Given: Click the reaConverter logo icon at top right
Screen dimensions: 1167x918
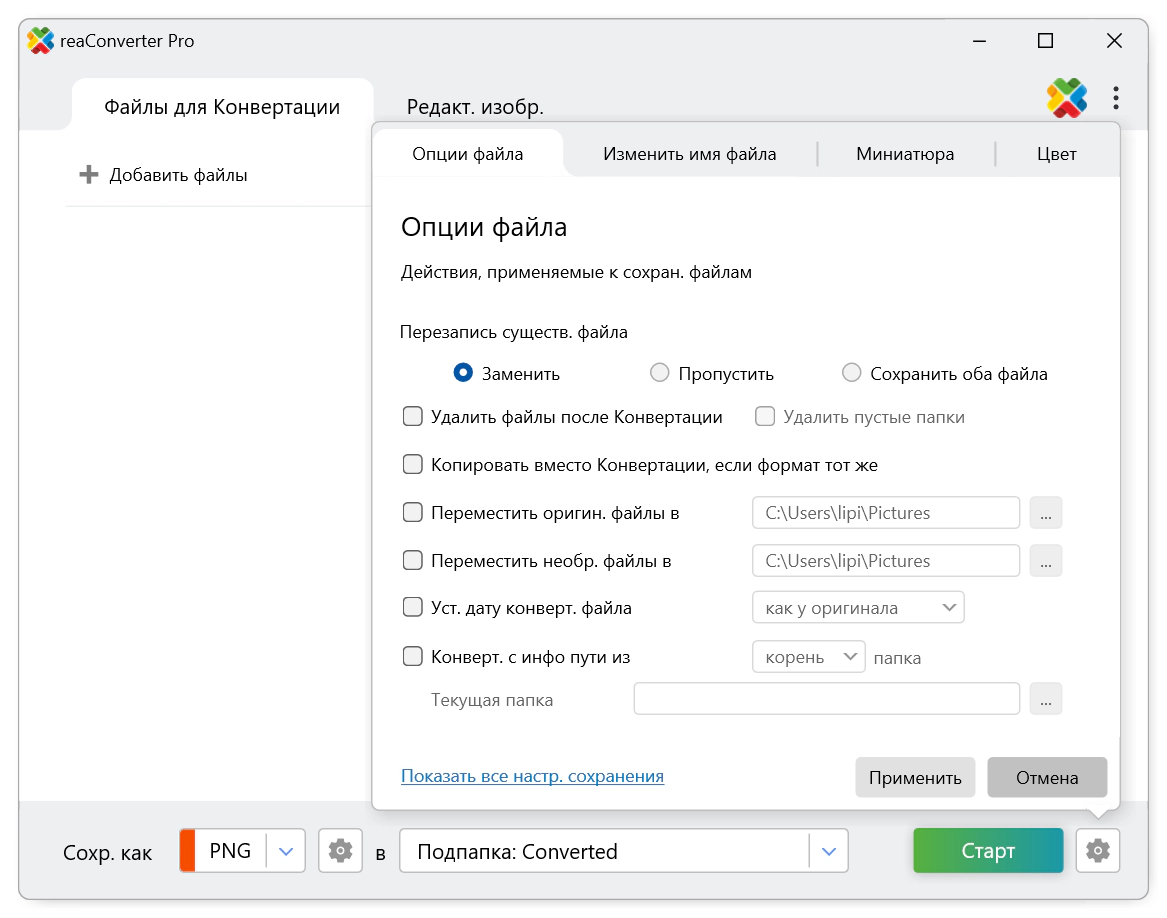Looking at the screenshot, I should [x=1067, y=98].
